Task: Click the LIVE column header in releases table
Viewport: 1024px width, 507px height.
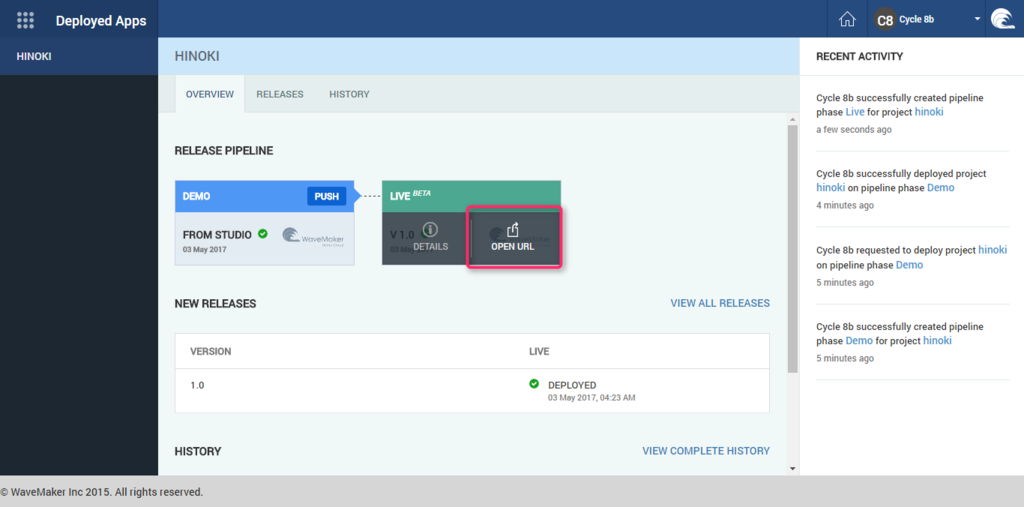Action: click(539, 352)
